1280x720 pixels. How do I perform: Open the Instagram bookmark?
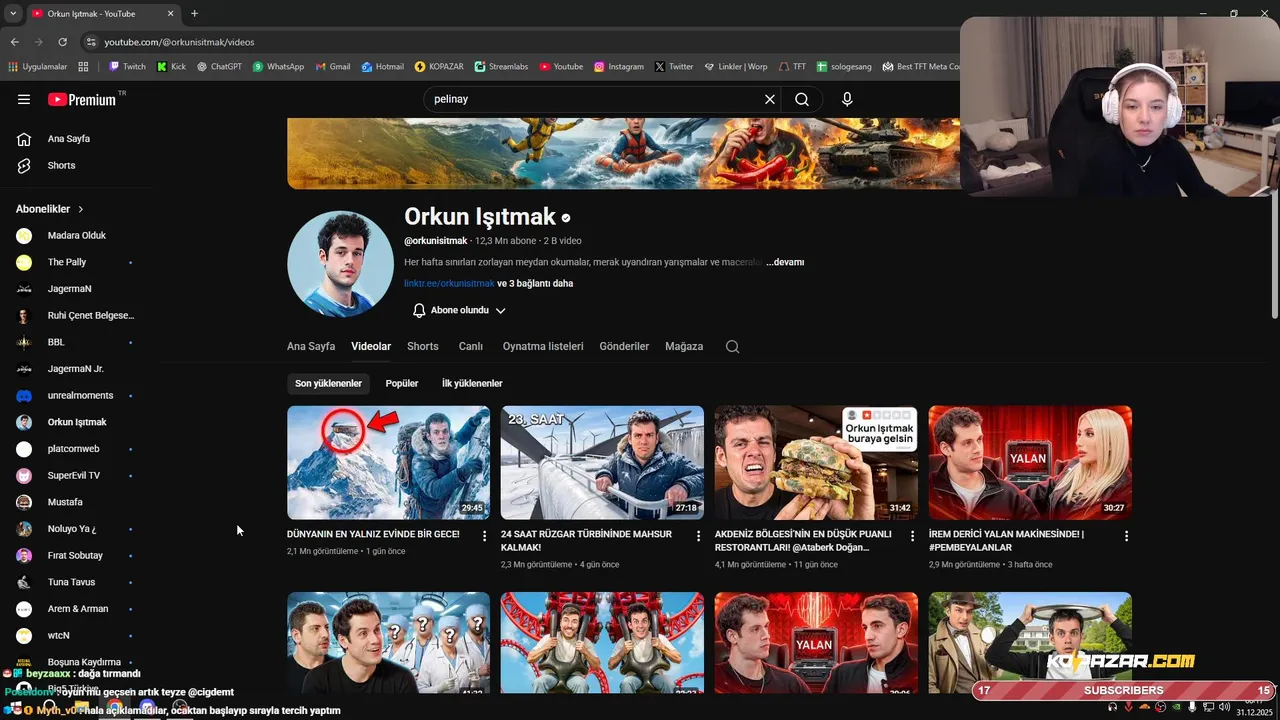click(x=618, y=66)
